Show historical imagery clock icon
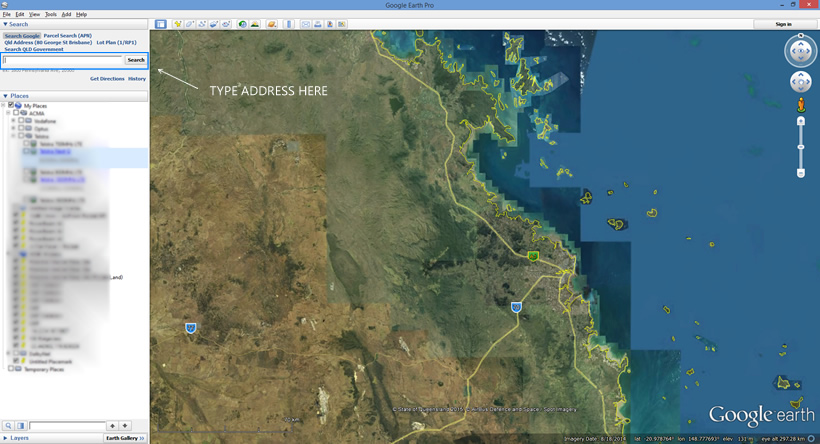 (x=242, y=24)
